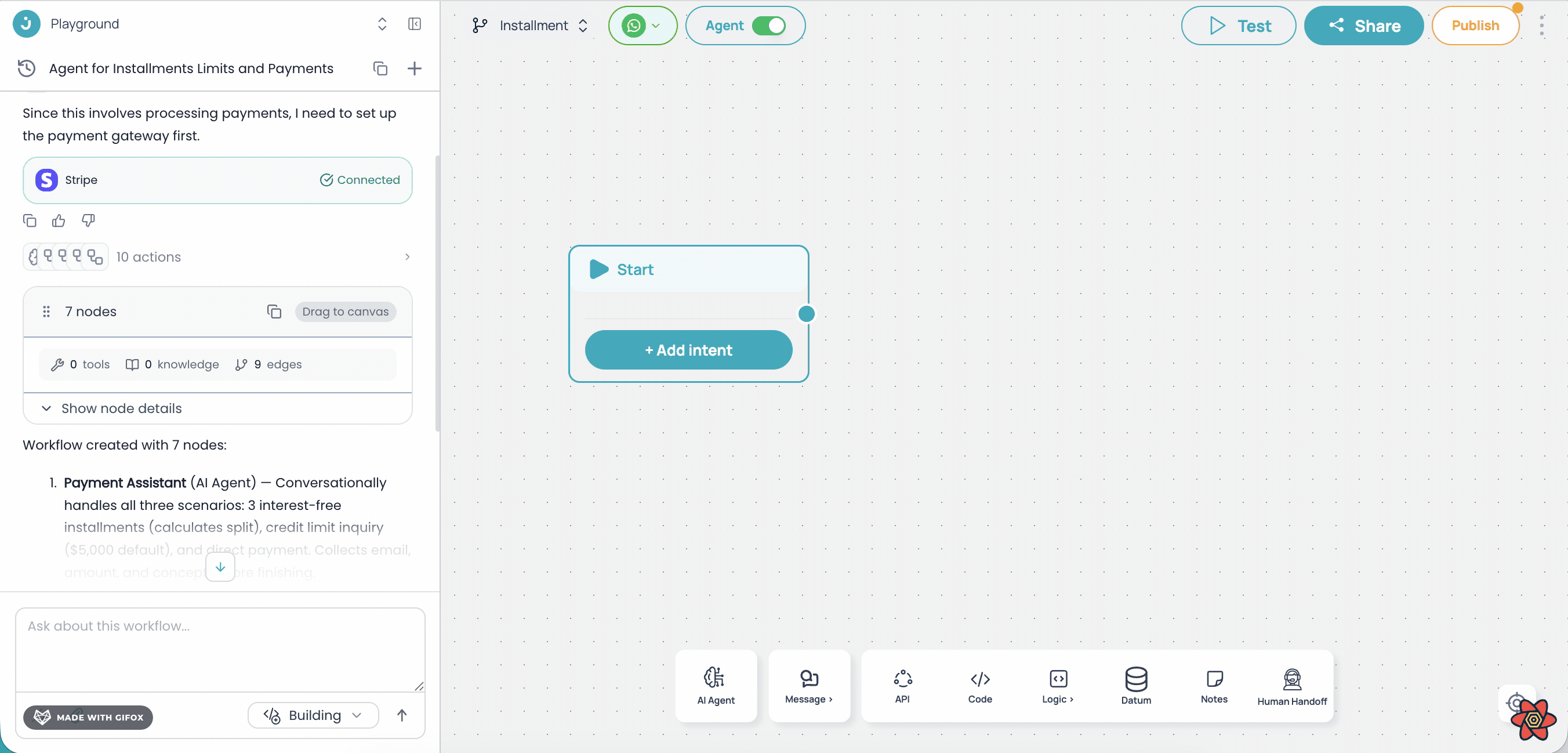Copy the assistant's response message

click(29, 220)
